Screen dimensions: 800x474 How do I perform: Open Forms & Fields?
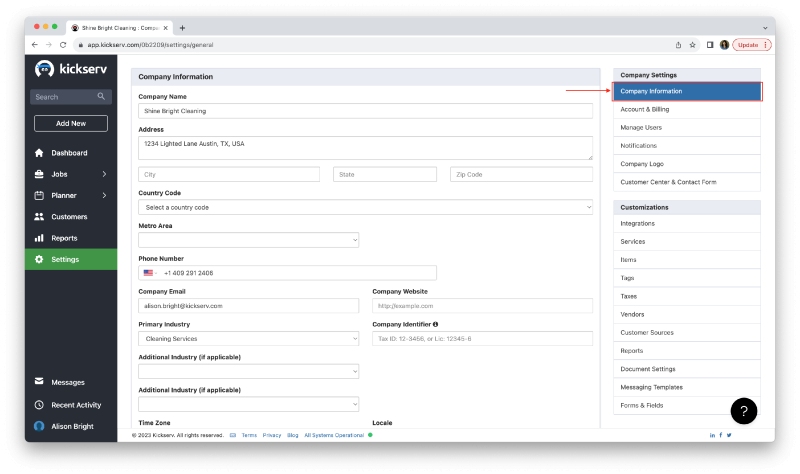point(687,406)
